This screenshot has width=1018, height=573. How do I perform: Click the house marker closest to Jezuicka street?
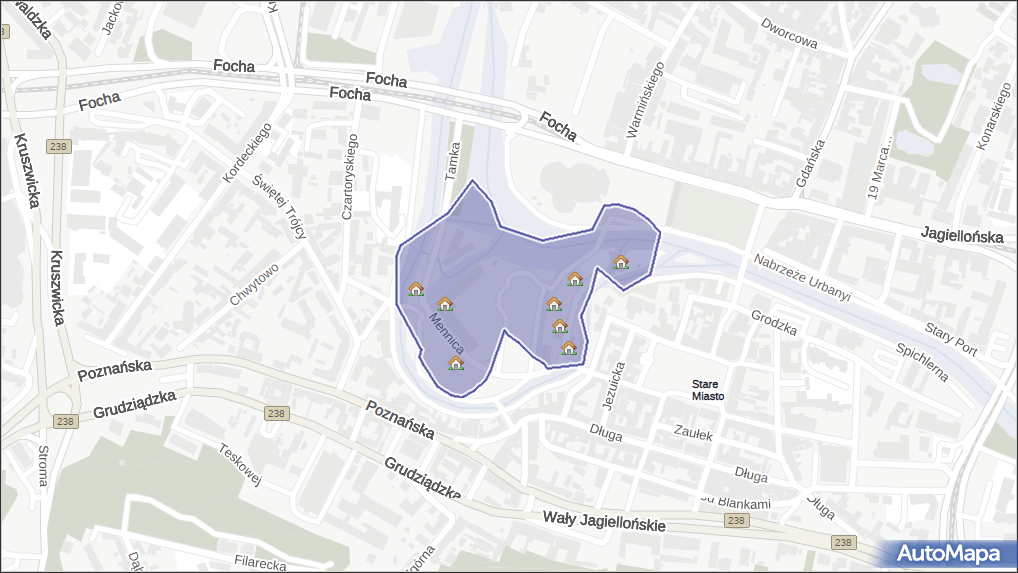pyautogui.click(x=569, y=348)
